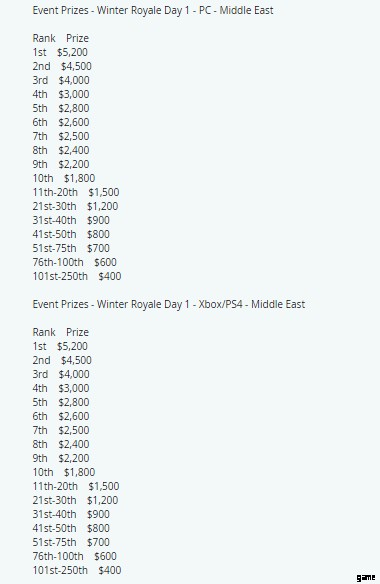Click 21st-30th $1,200 row in Xbox/PS4 table
This screenshot has height=584, width=380.
click(x=75, y=500)
